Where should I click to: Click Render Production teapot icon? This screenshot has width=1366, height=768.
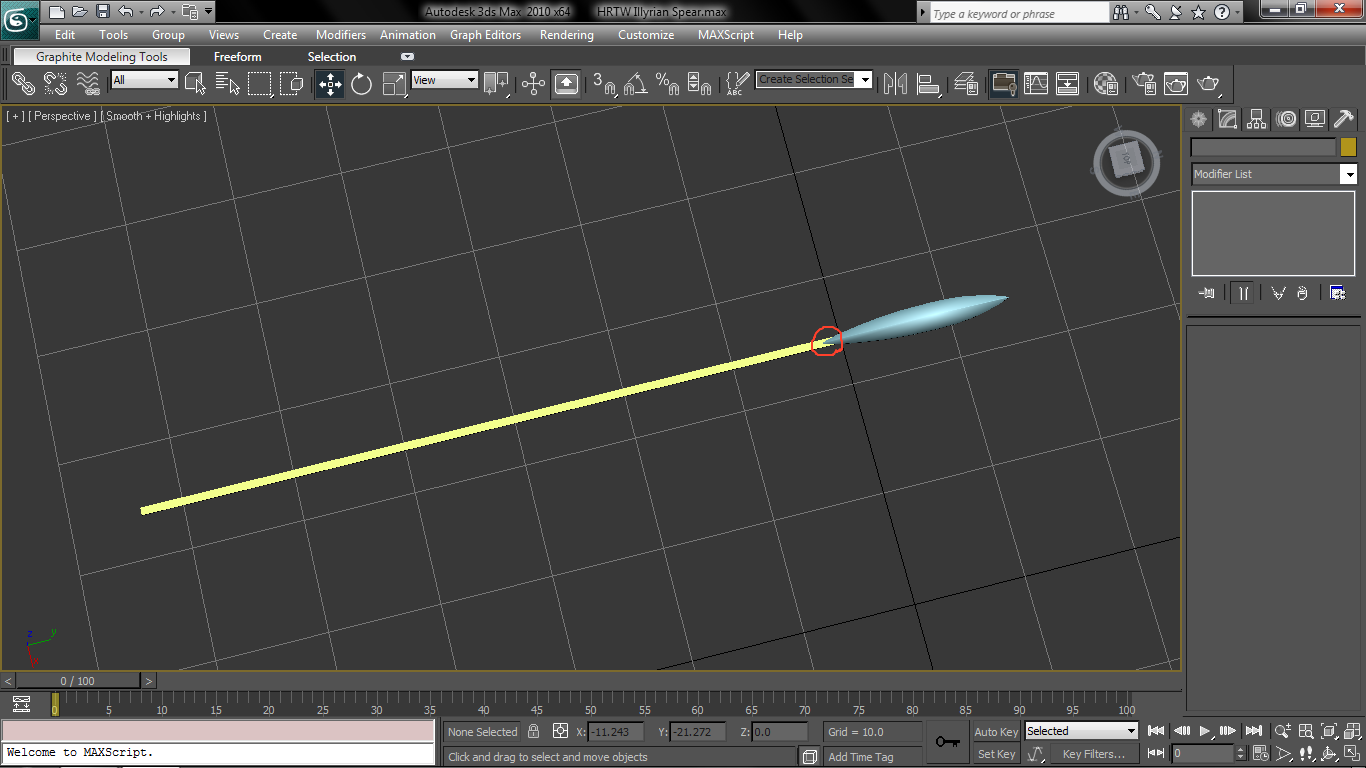(x=1209, y=83)
